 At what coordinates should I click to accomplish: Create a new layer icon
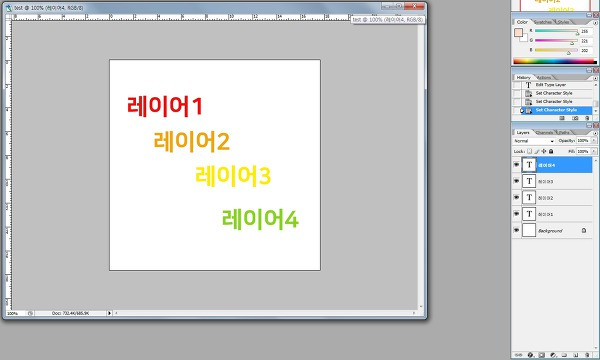point(576,355)
